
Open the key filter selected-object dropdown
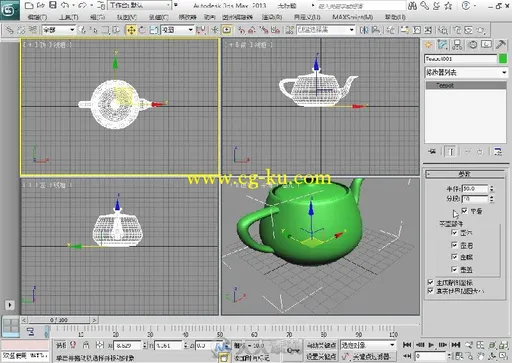click(x=368, y=345)
